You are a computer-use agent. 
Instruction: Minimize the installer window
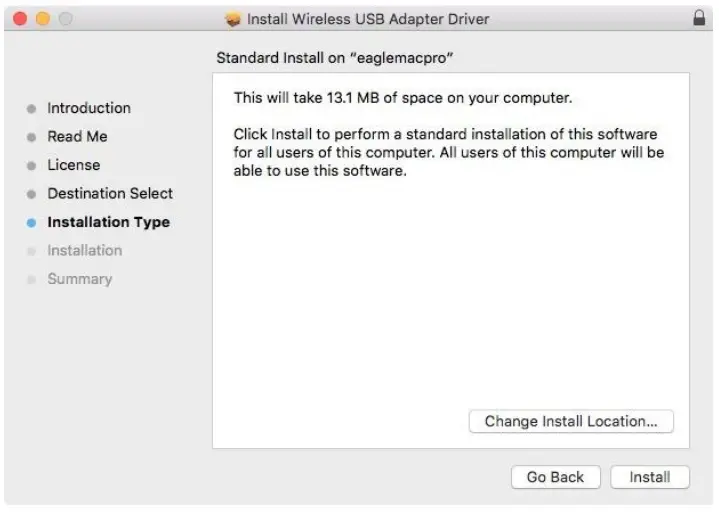coord(43,19)
